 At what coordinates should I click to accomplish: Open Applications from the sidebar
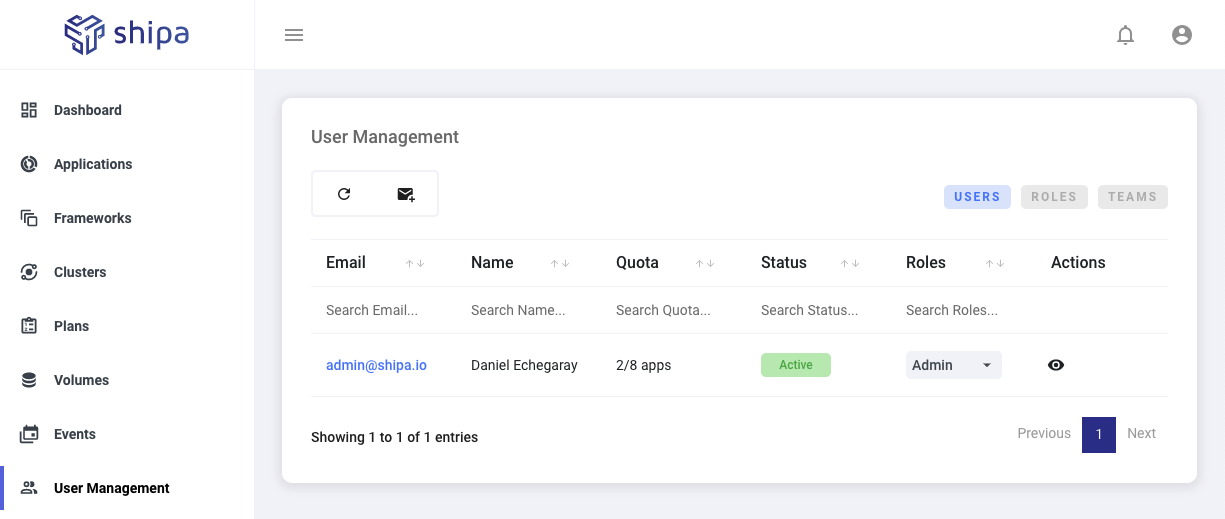93,164
